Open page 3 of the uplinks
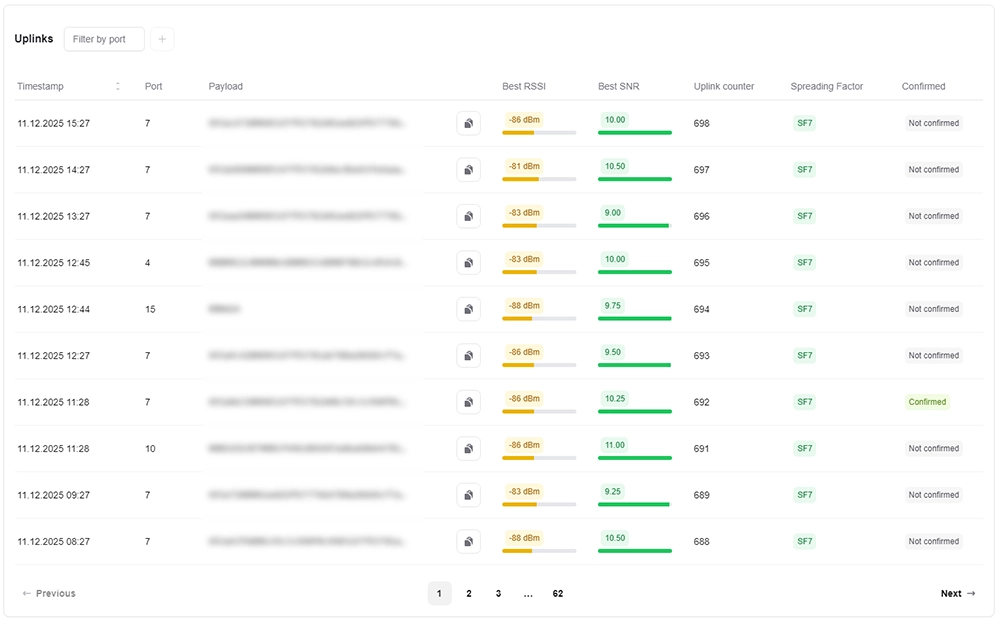The width and height of the screenshot is (1000, 625). click(x=498, y=594)
